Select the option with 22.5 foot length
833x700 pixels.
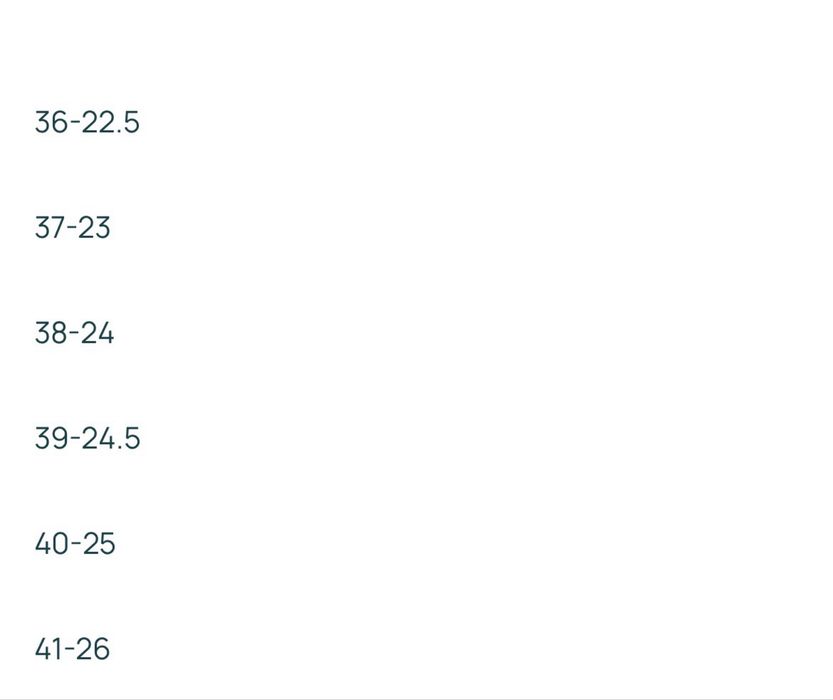point(87,122)
